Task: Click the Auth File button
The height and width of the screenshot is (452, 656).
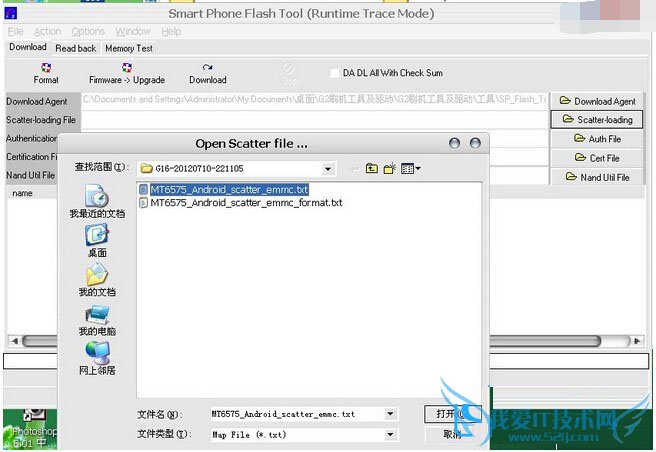Action: [x=597, y=139]
